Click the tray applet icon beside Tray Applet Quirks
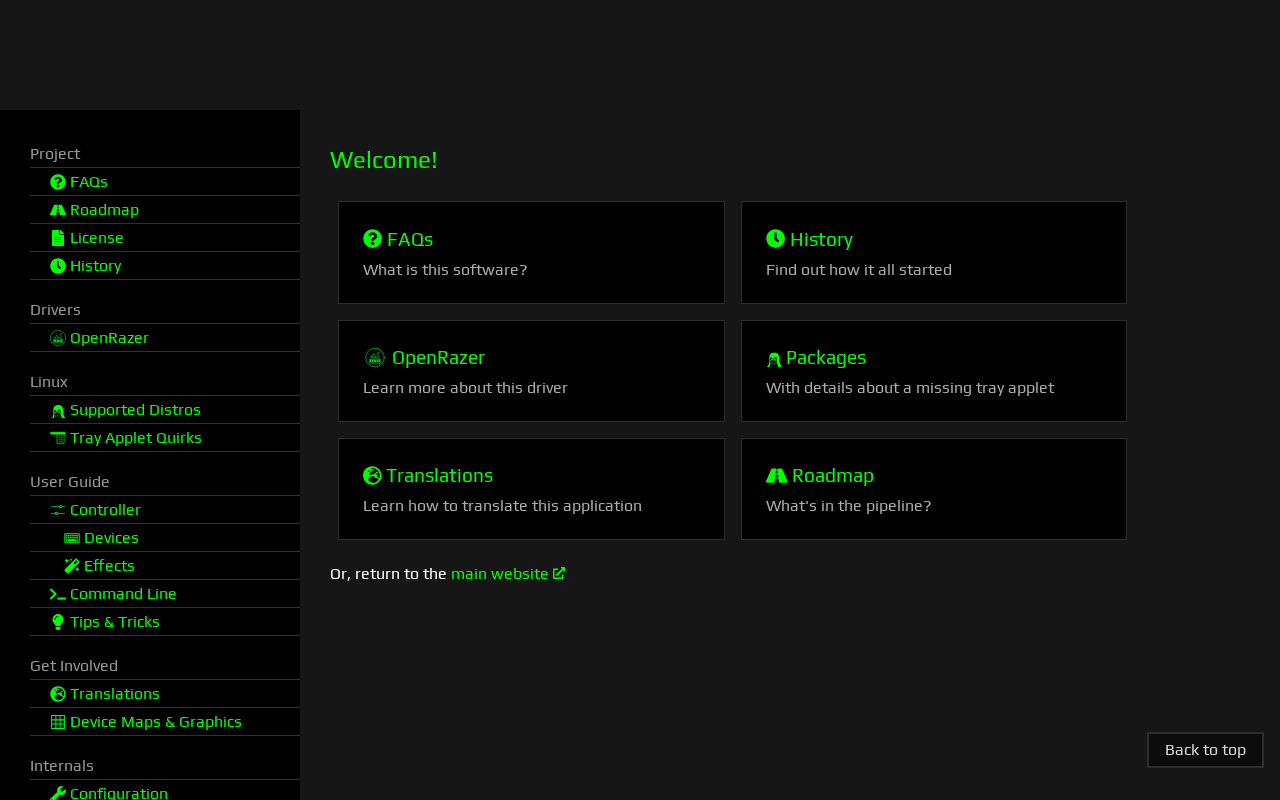The height and width of the screenshot is (800, 1280). [58, 438]
